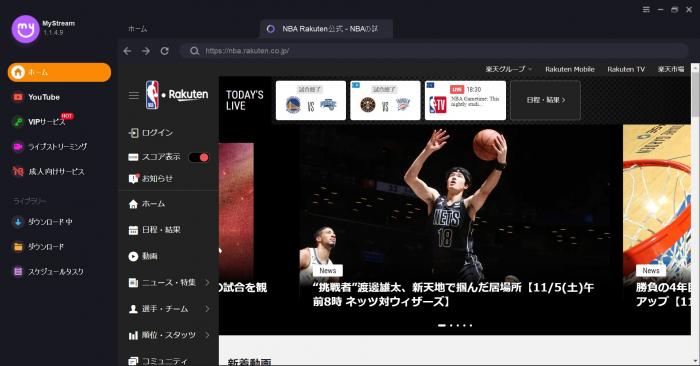Toggle the NBA site hamburger menu
Image resolution: width=700 pixels, height=366 pixels.
point(133,95)
